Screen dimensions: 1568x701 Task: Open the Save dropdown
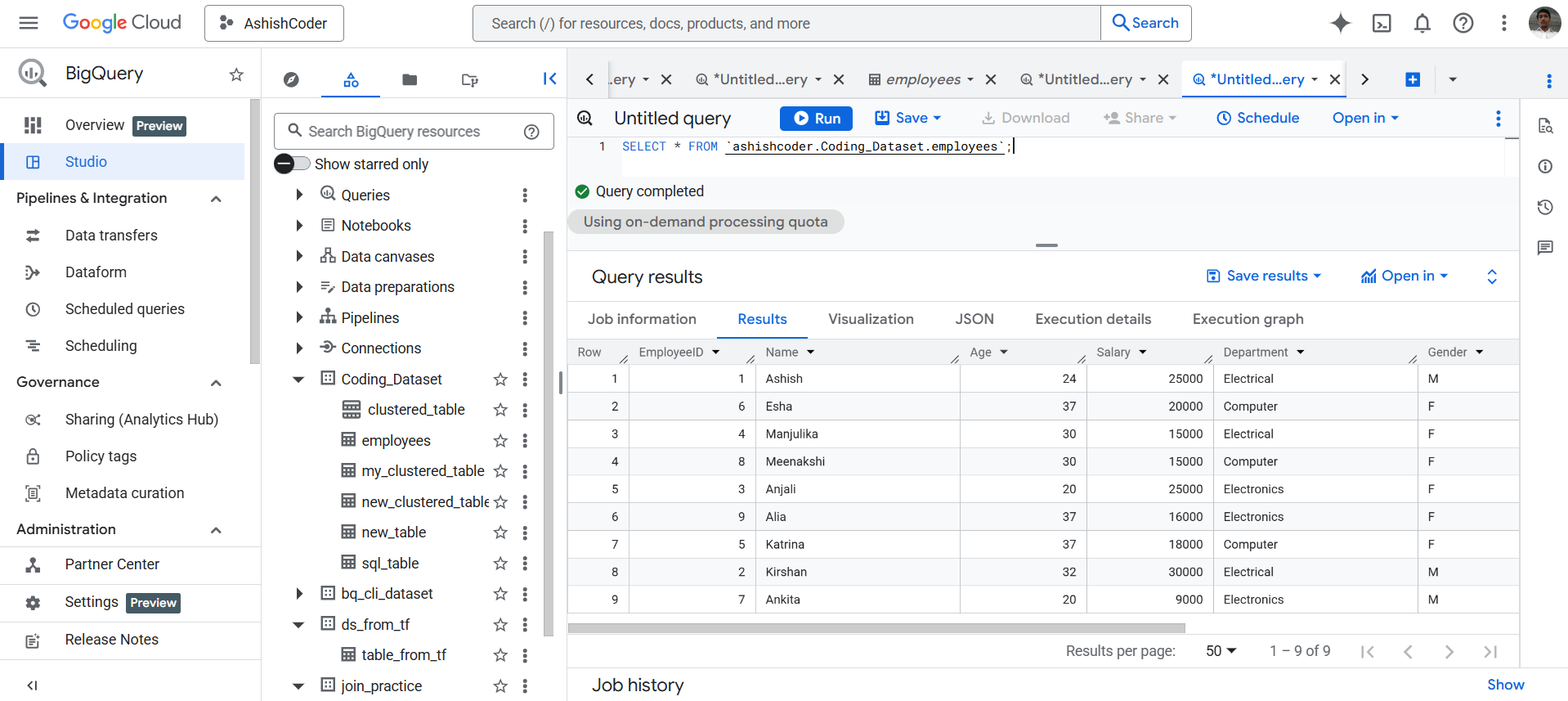click(x=907, y=119)
